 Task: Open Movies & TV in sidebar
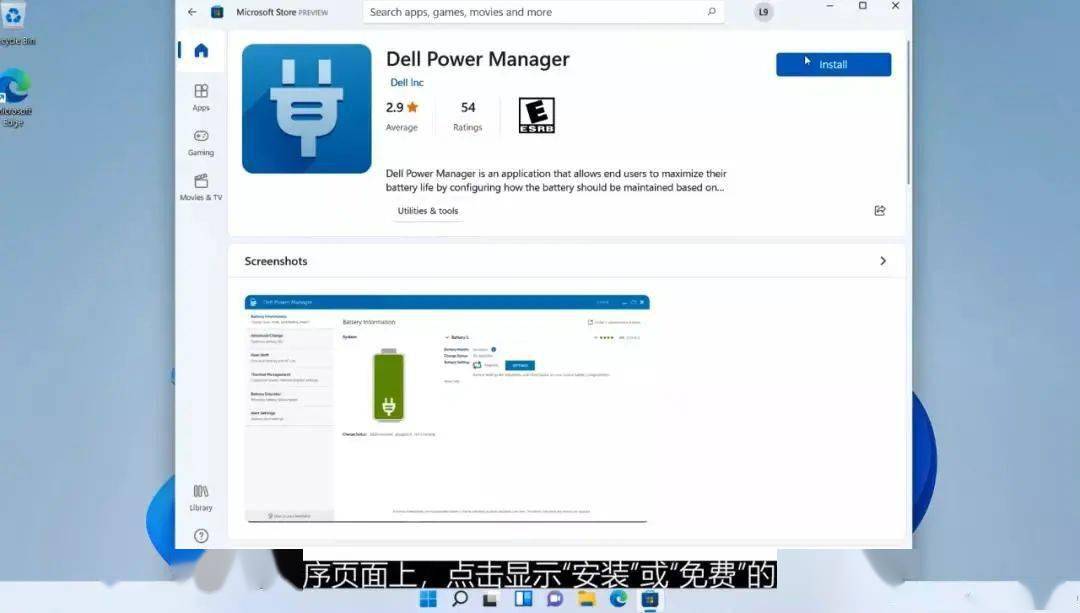coord(201,187)
